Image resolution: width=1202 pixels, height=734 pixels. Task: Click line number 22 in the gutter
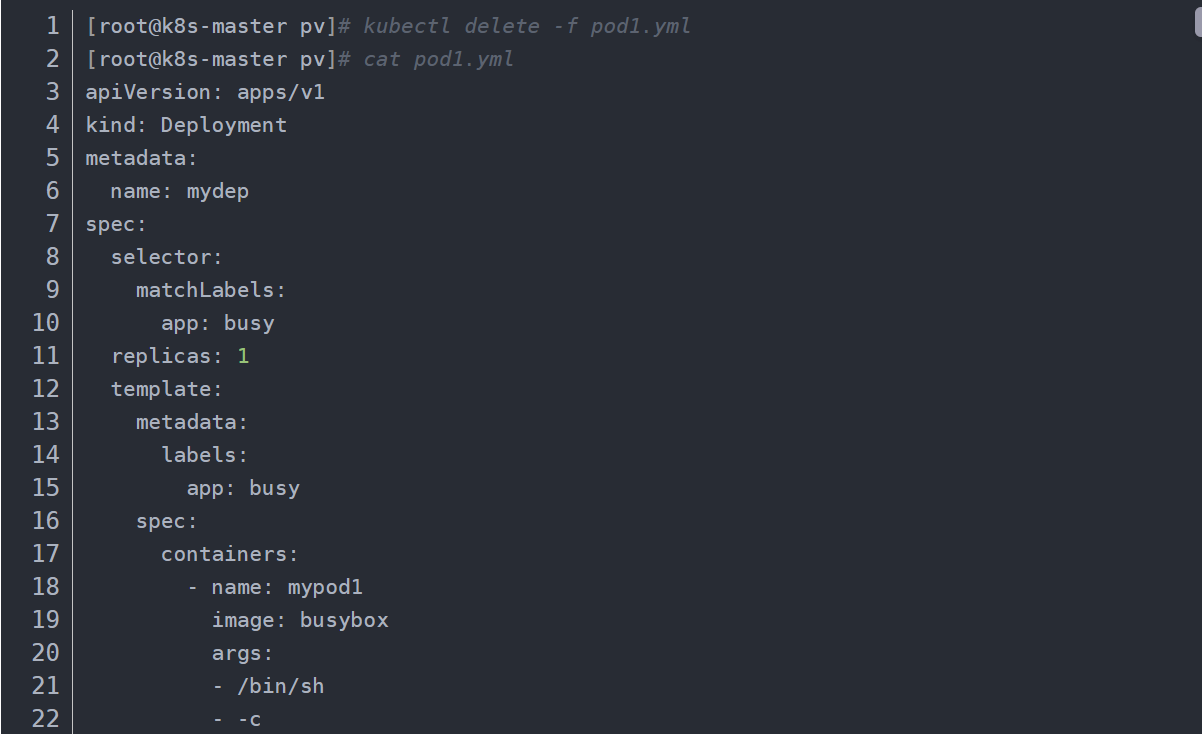pyautogui.click(x=46, y=718)
